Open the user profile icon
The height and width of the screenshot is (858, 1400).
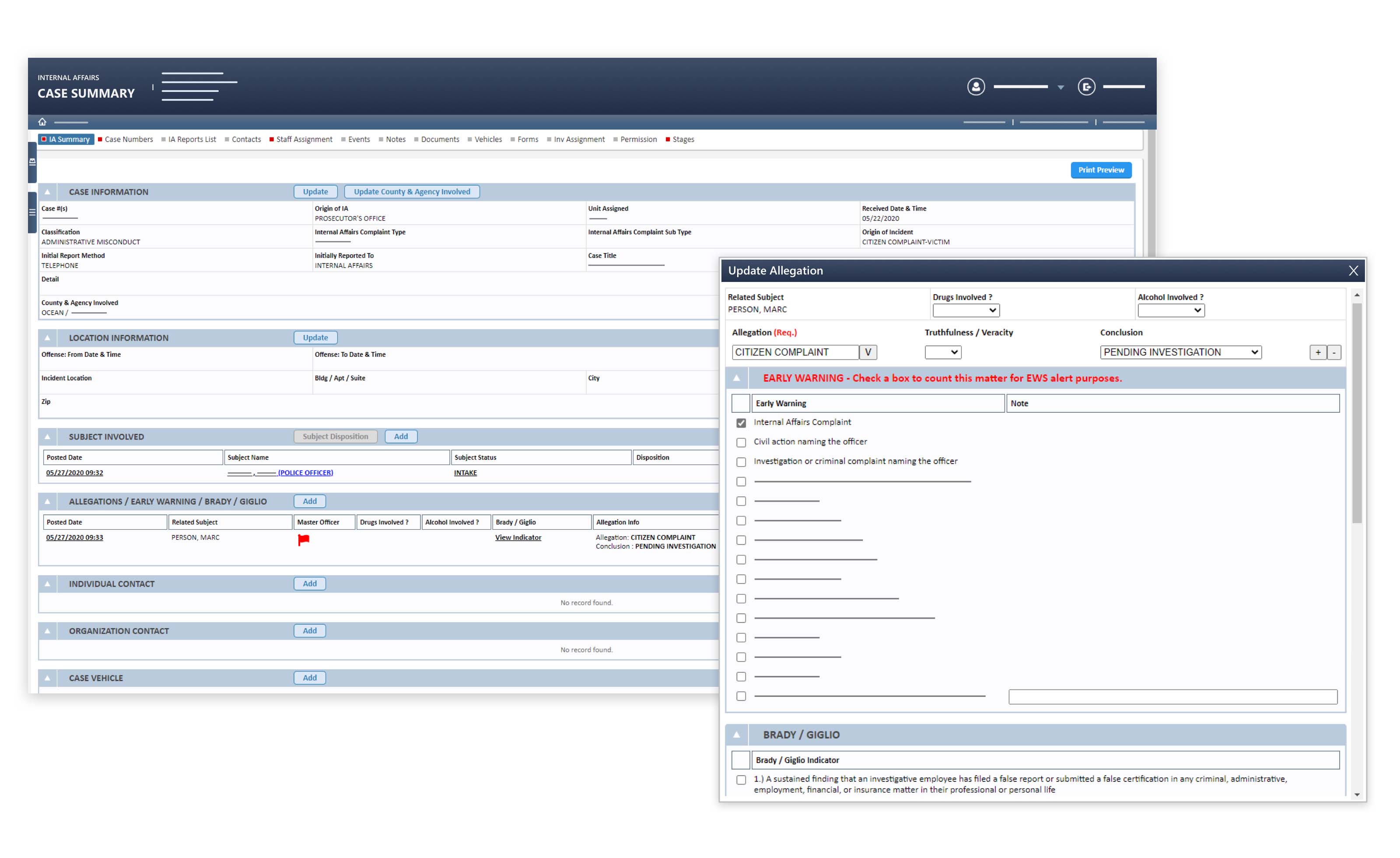pos(976,87)
